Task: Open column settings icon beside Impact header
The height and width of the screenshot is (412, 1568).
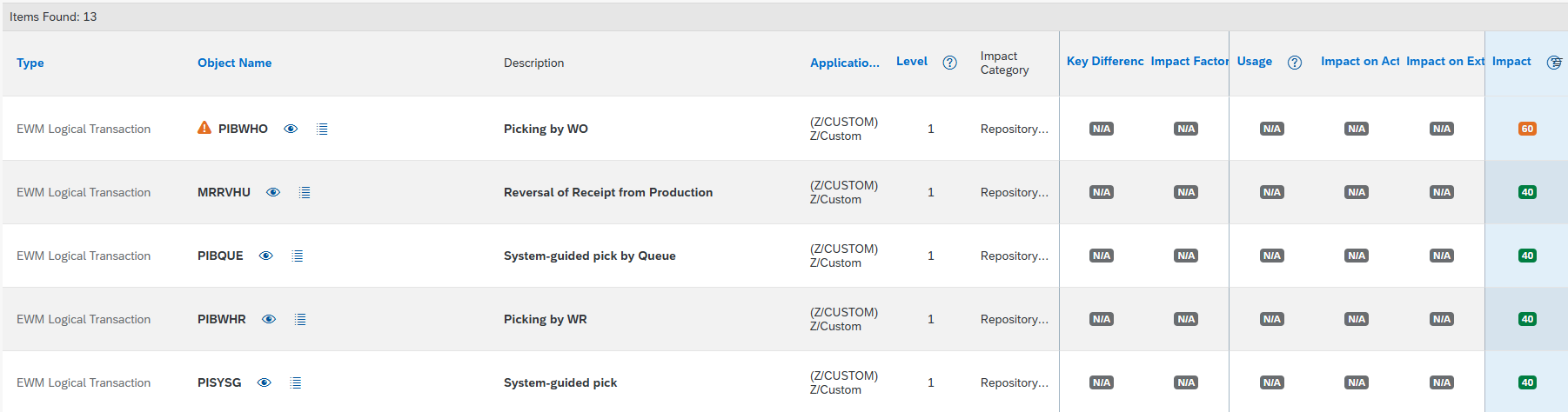Action: click(x=1554, y=63)
